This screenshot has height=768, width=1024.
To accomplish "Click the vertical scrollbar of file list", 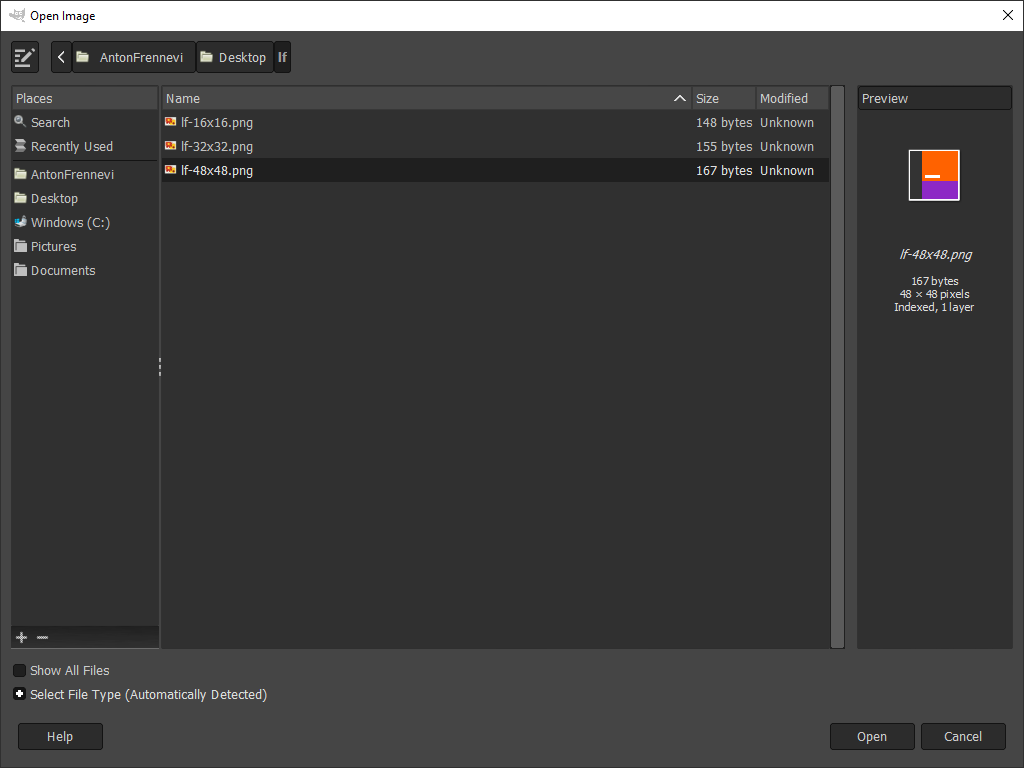I will pyautogui.click(x=837, y=367).
